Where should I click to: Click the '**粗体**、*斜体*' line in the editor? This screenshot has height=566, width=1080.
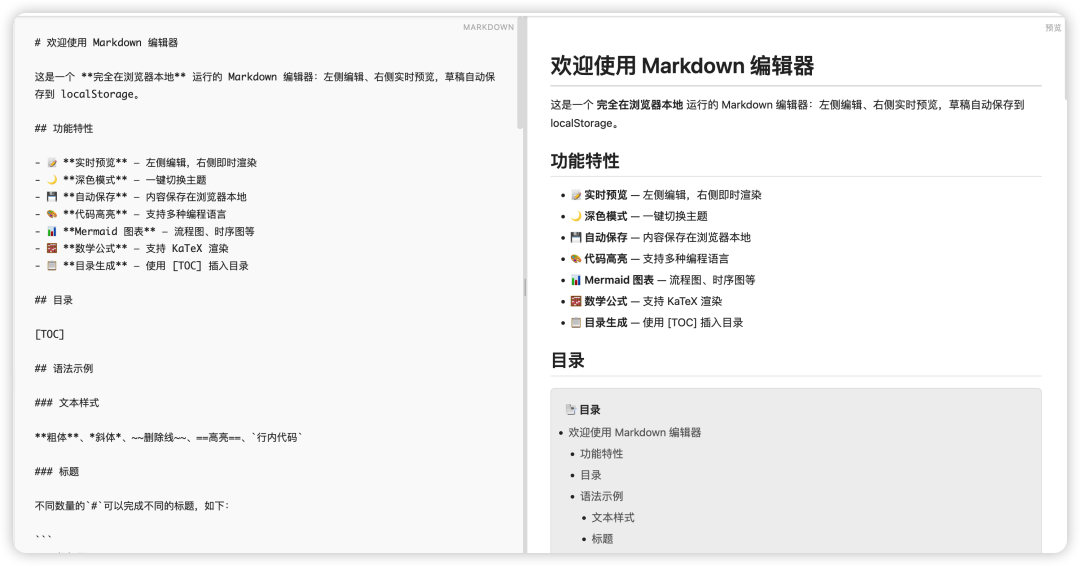(x=169, y=437)
